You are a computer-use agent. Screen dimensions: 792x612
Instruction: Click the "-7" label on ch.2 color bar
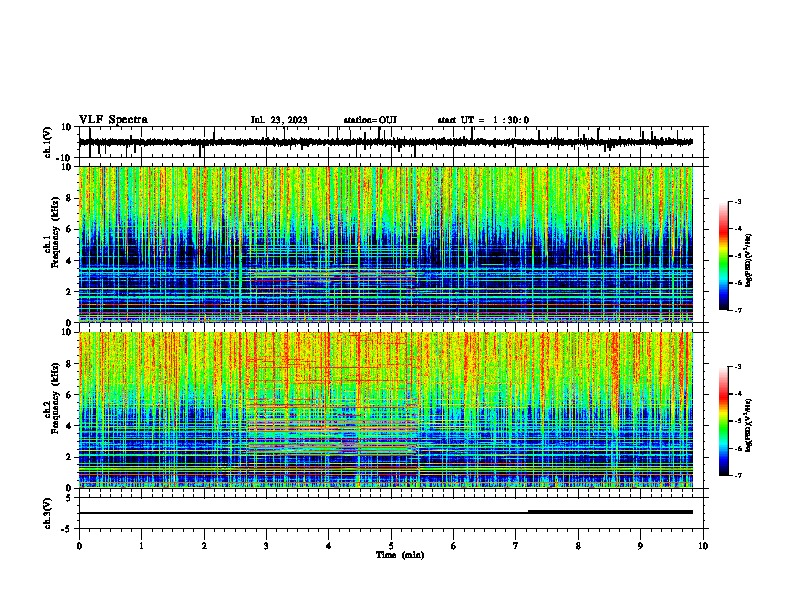tap(737, 475)
